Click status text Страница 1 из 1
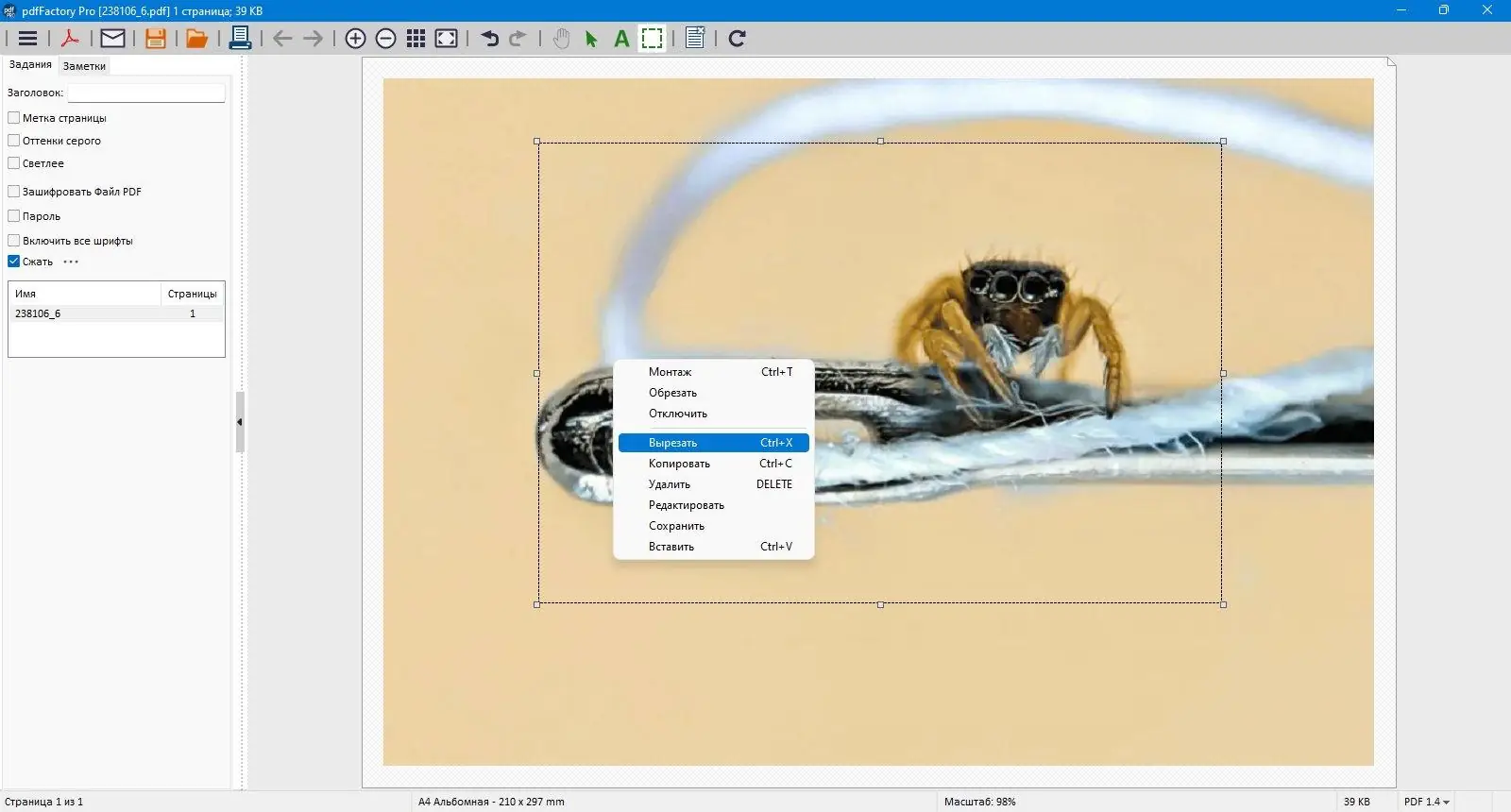The height and width of the screenshot is (812, 1511). pos(43,802)
